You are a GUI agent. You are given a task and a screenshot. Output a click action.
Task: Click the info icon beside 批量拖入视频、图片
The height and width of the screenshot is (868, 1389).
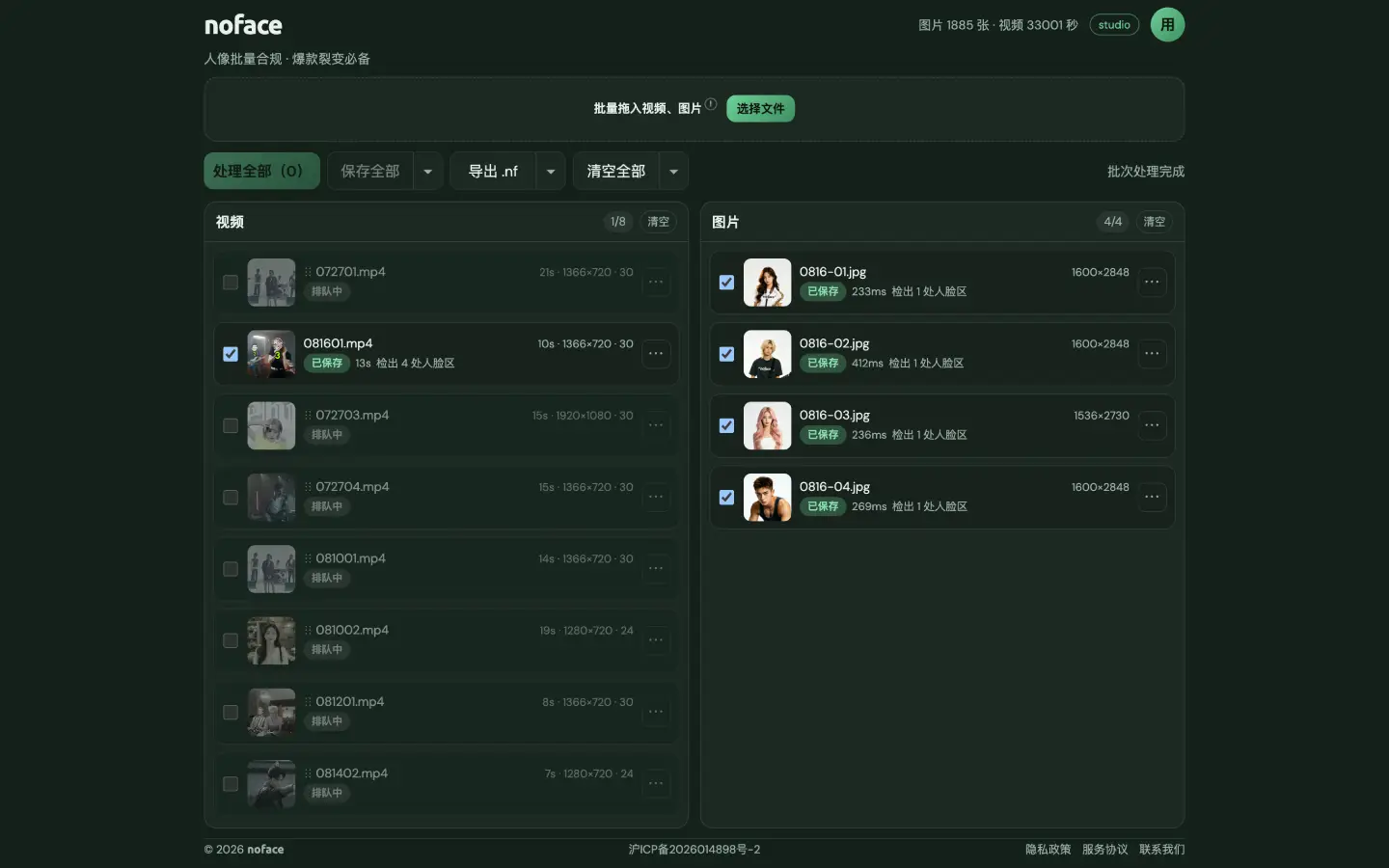click(x=711, y=104)
